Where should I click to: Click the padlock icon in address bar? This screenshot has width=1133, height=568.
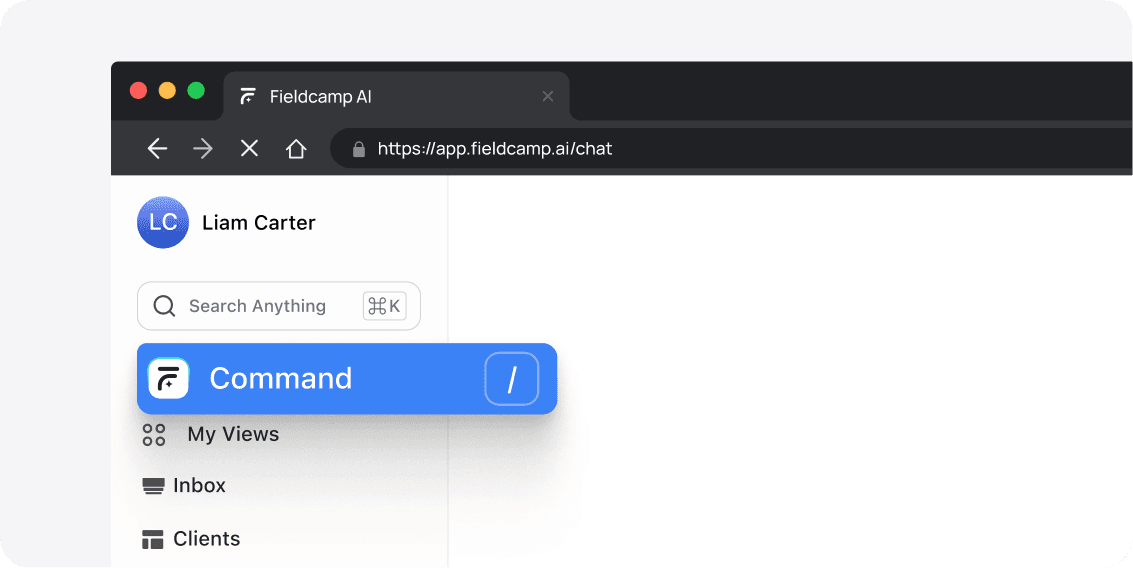coord(358,150)
